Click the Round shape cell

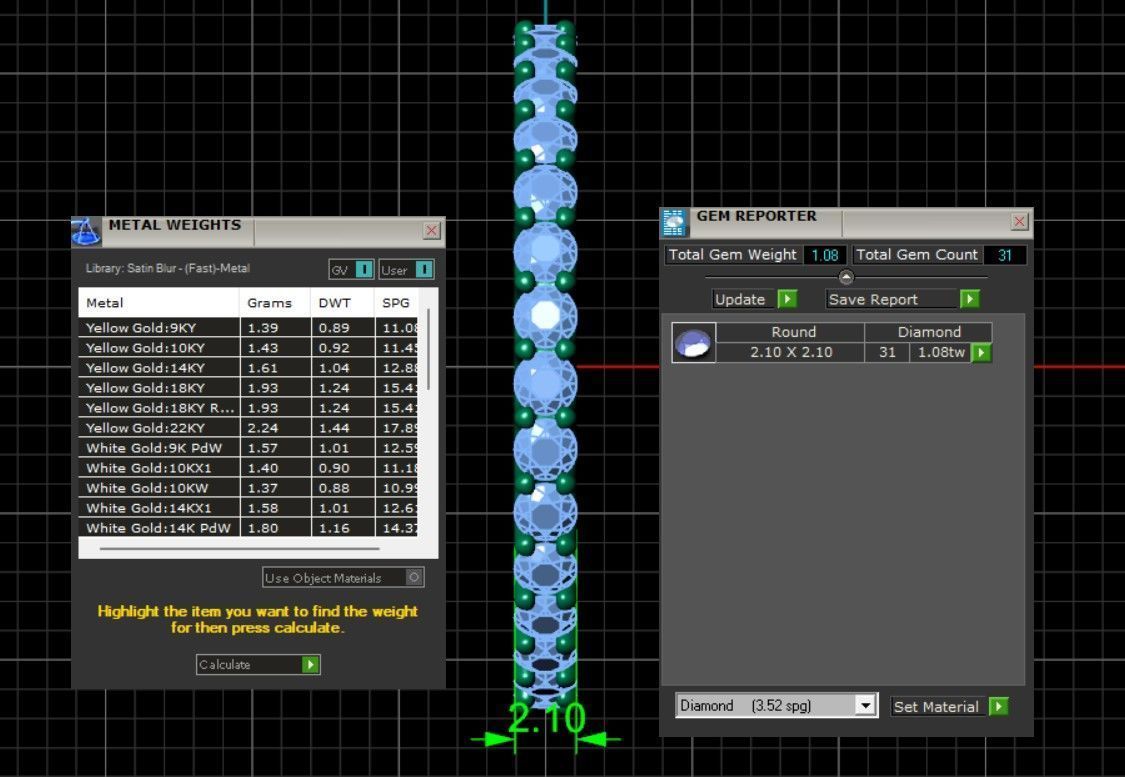pyautogui.click(x=791, y=332)
